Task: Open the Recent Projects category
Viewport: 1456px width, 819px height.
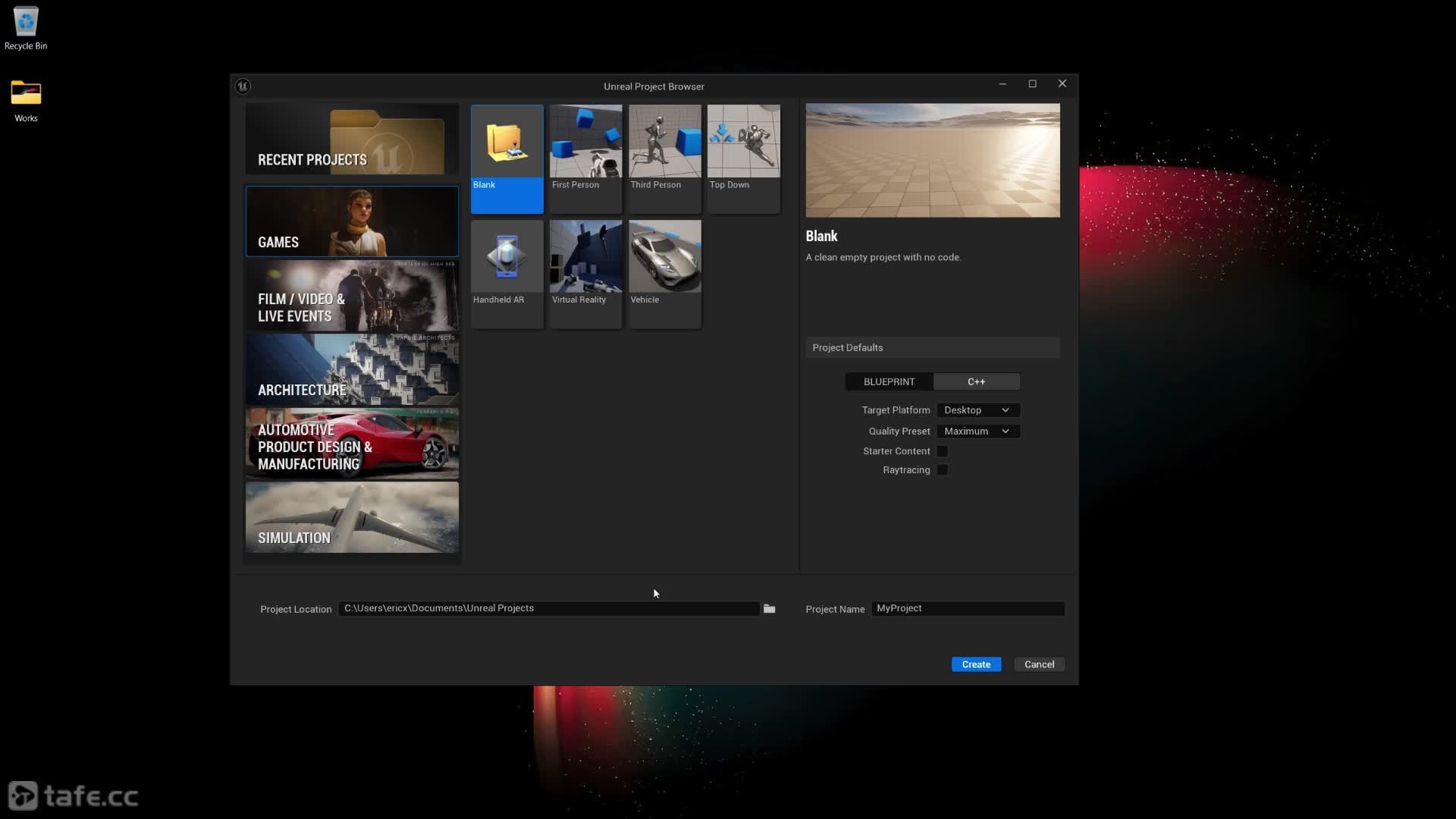Action: click(x=352, y=140)
